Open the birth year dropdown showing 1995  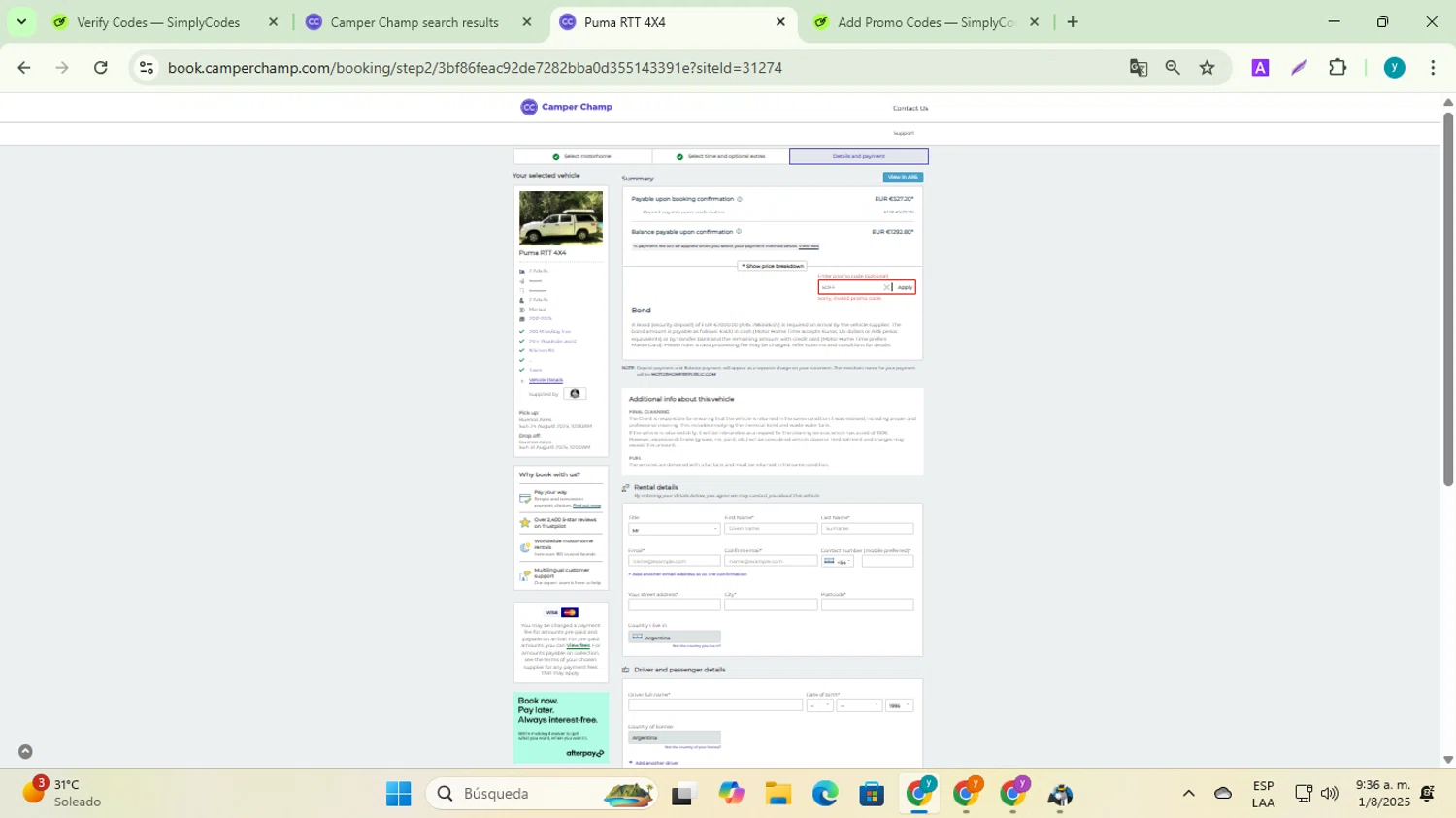coord(900,705)
